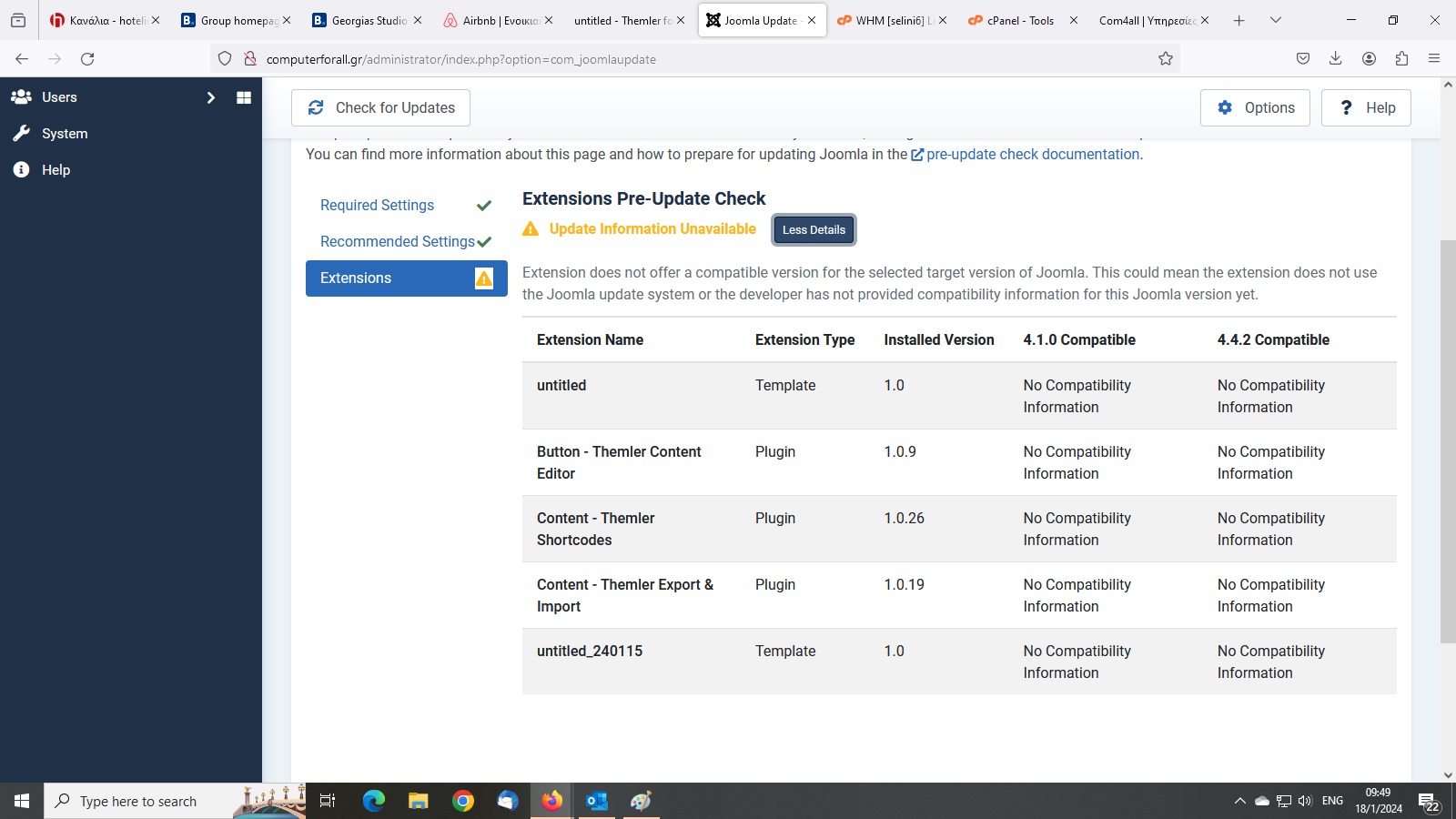Viewport: 1456px width, 819px height.
Task: Open Outlook from the taskbar
Action: (x=597, y=801)
